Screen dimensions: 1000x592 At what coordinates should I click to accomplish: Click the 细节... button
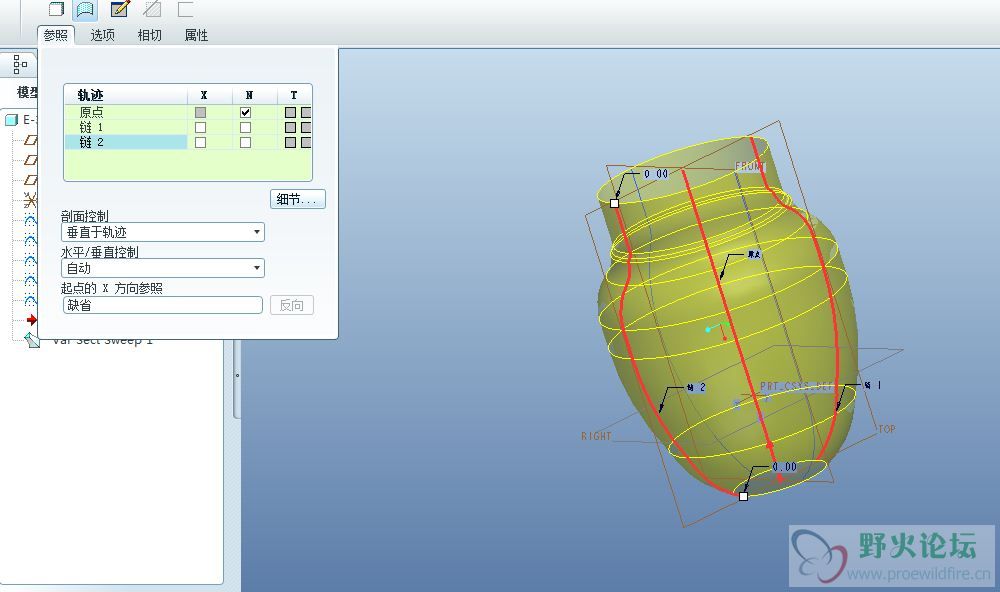click(297, 199)
